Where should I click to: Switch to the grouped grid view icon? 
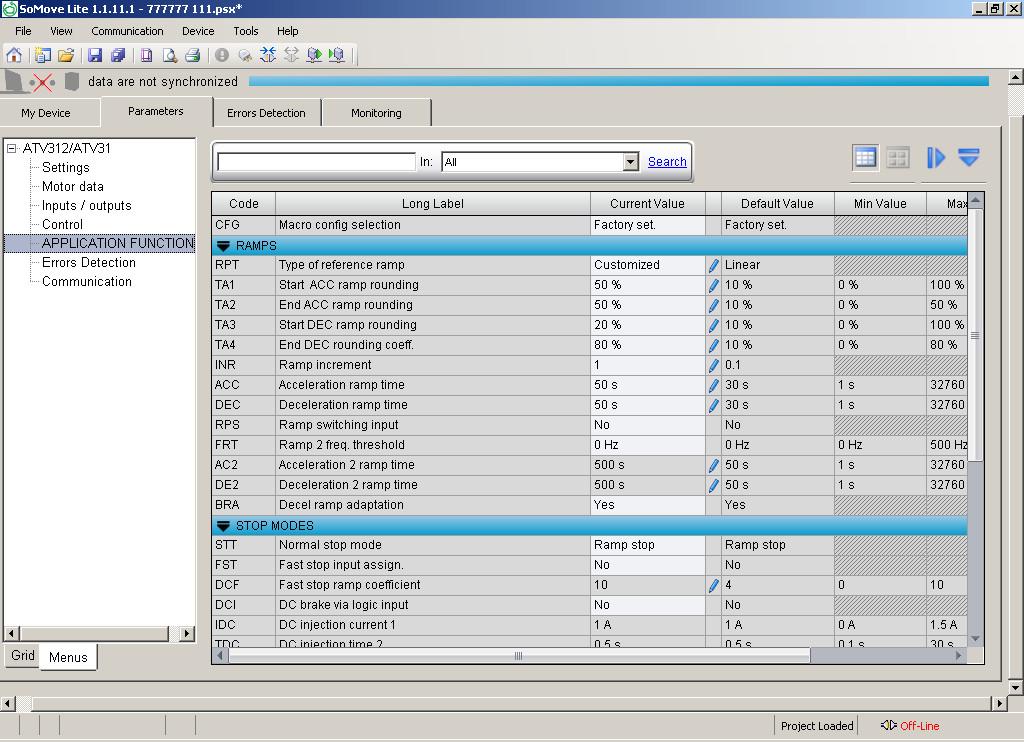(x=898, y=157)
